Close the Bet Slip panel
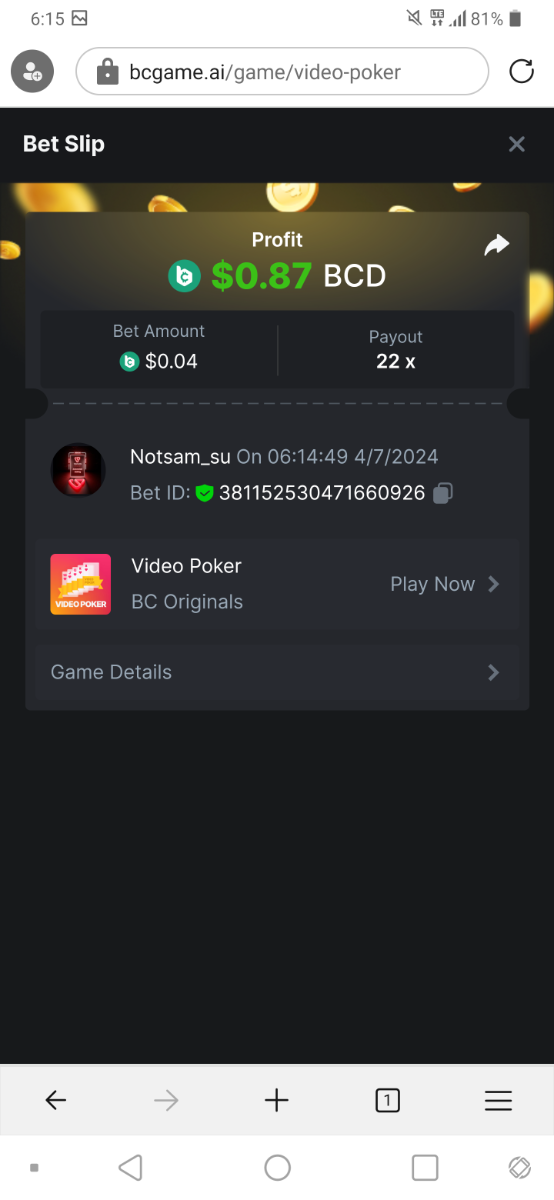 click(517, 144)
